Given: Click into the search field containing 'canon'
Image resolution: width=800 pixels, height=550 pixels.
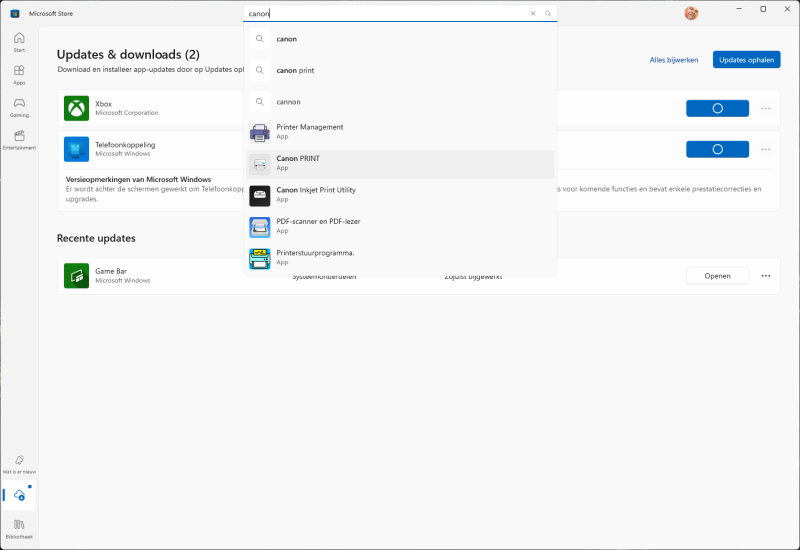Looking at the screenshot, I should click(385, 14).
